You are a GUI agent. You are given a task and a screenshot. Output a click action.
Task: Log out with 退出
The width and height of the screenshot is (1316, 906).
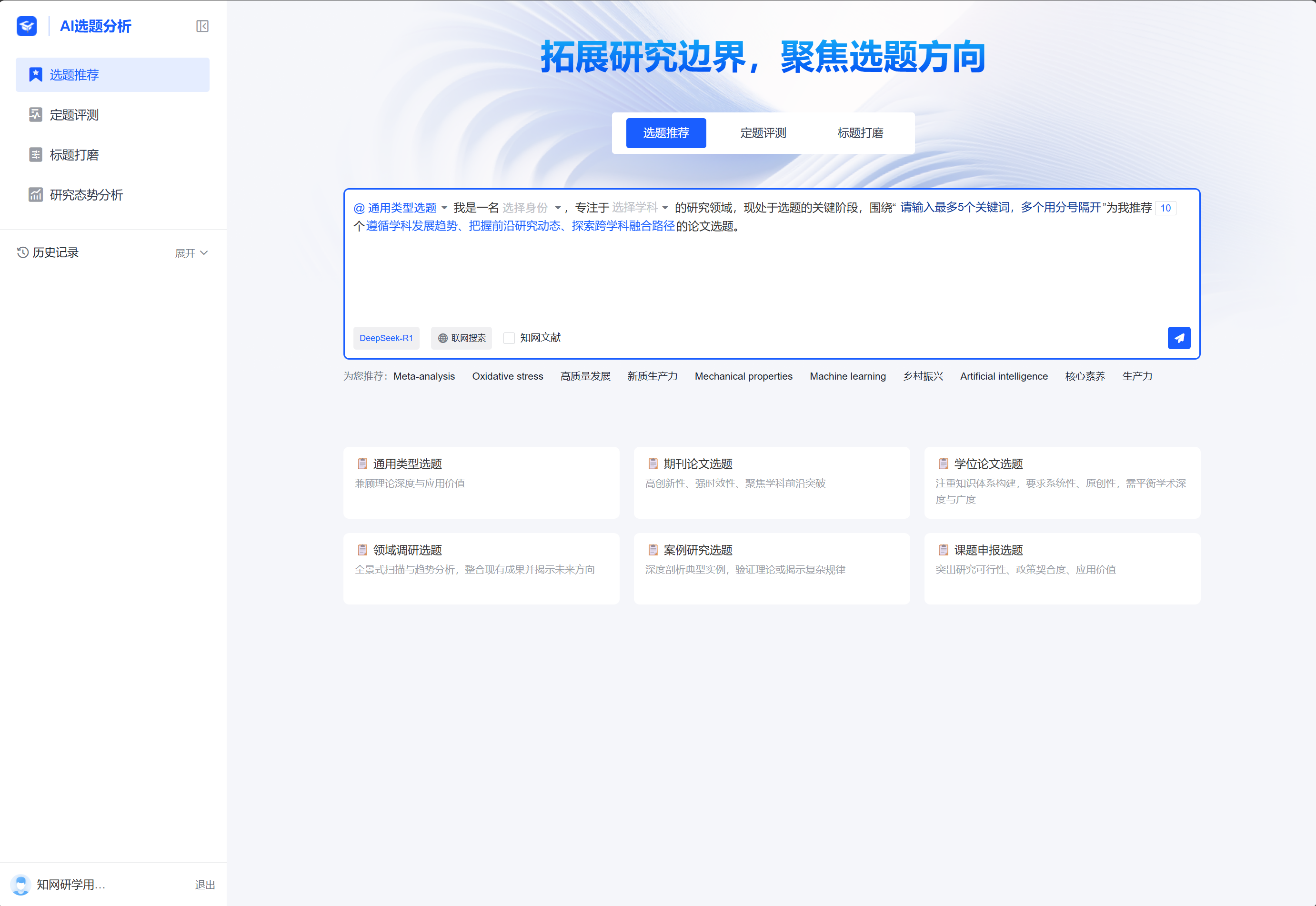pyautogui.click(x=205, y=885)
